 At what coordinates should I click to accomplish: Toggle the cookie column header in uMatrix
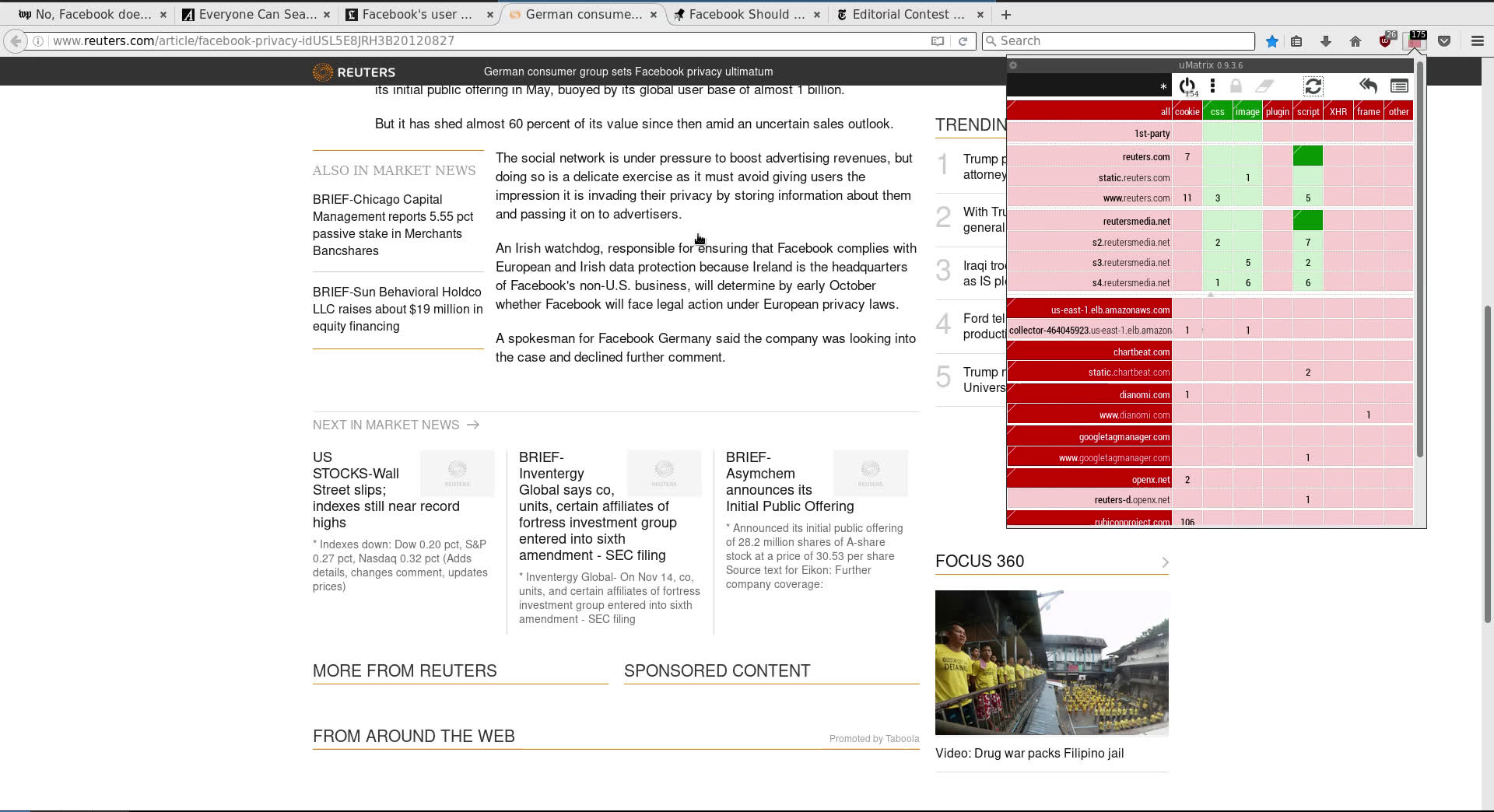[x=1187, y=112]
